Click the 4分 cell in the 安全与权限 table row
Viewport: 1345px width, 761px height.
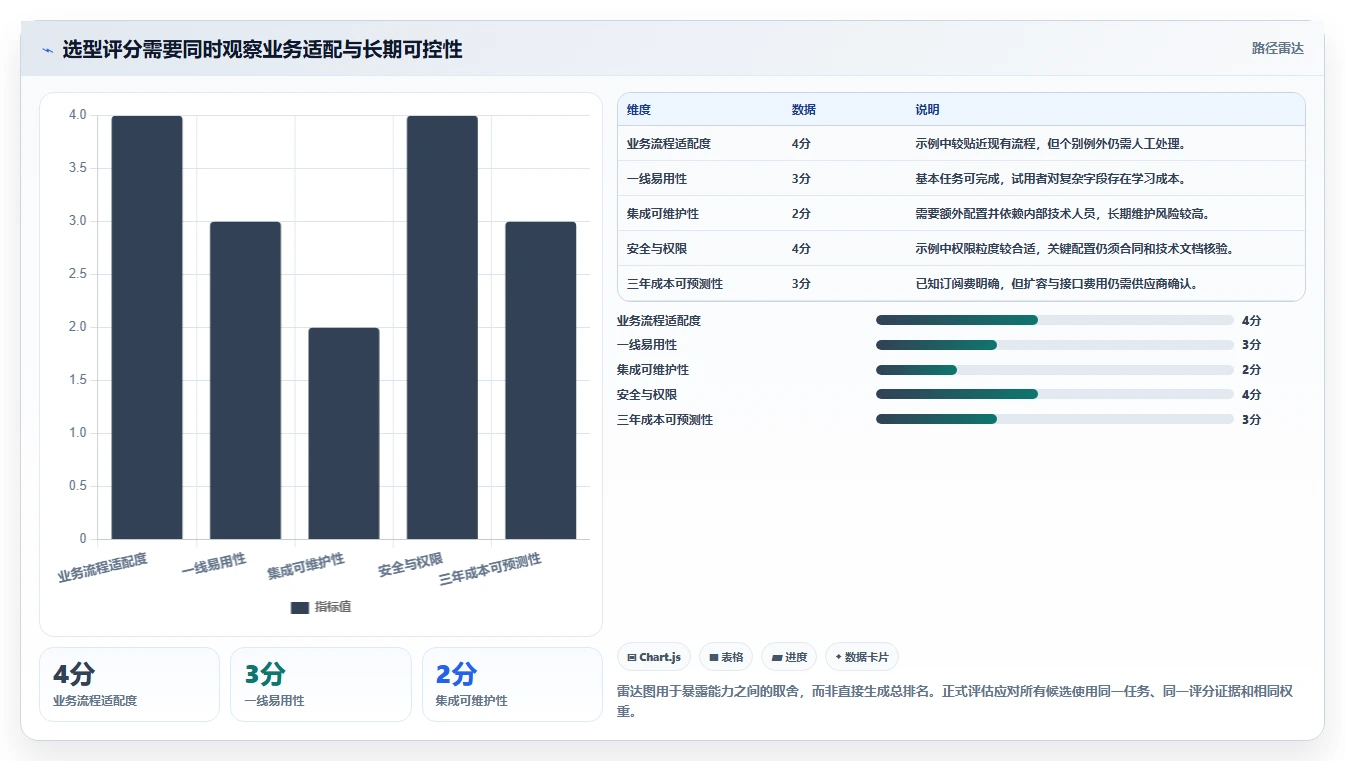click(x=801, y=249)
